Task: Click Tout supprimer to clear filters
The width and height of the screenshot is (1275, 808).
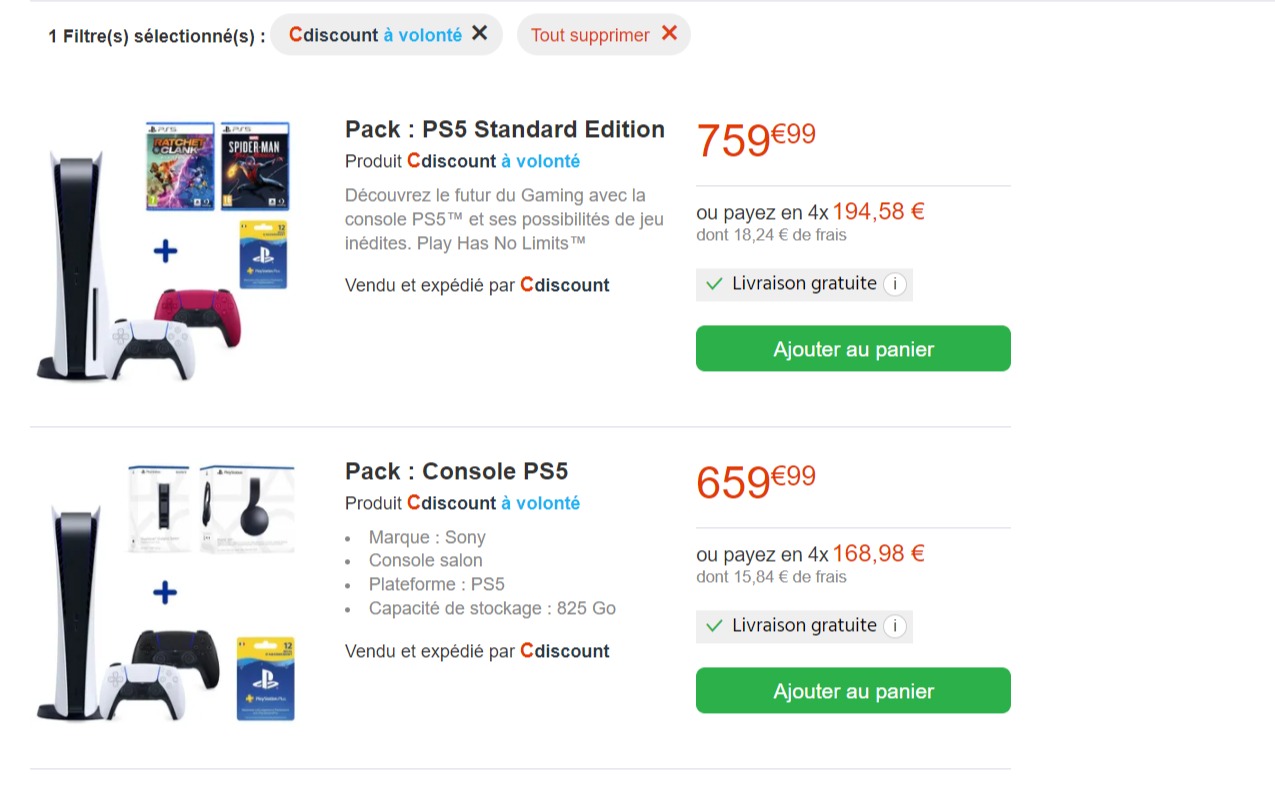Action: 589,35
